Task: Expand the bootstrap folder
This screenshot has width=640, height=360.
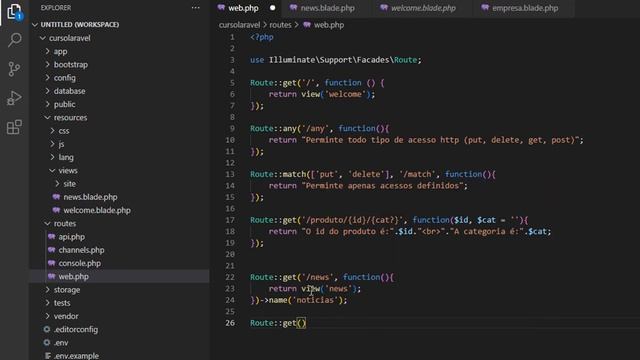Action: pos(47,64)
